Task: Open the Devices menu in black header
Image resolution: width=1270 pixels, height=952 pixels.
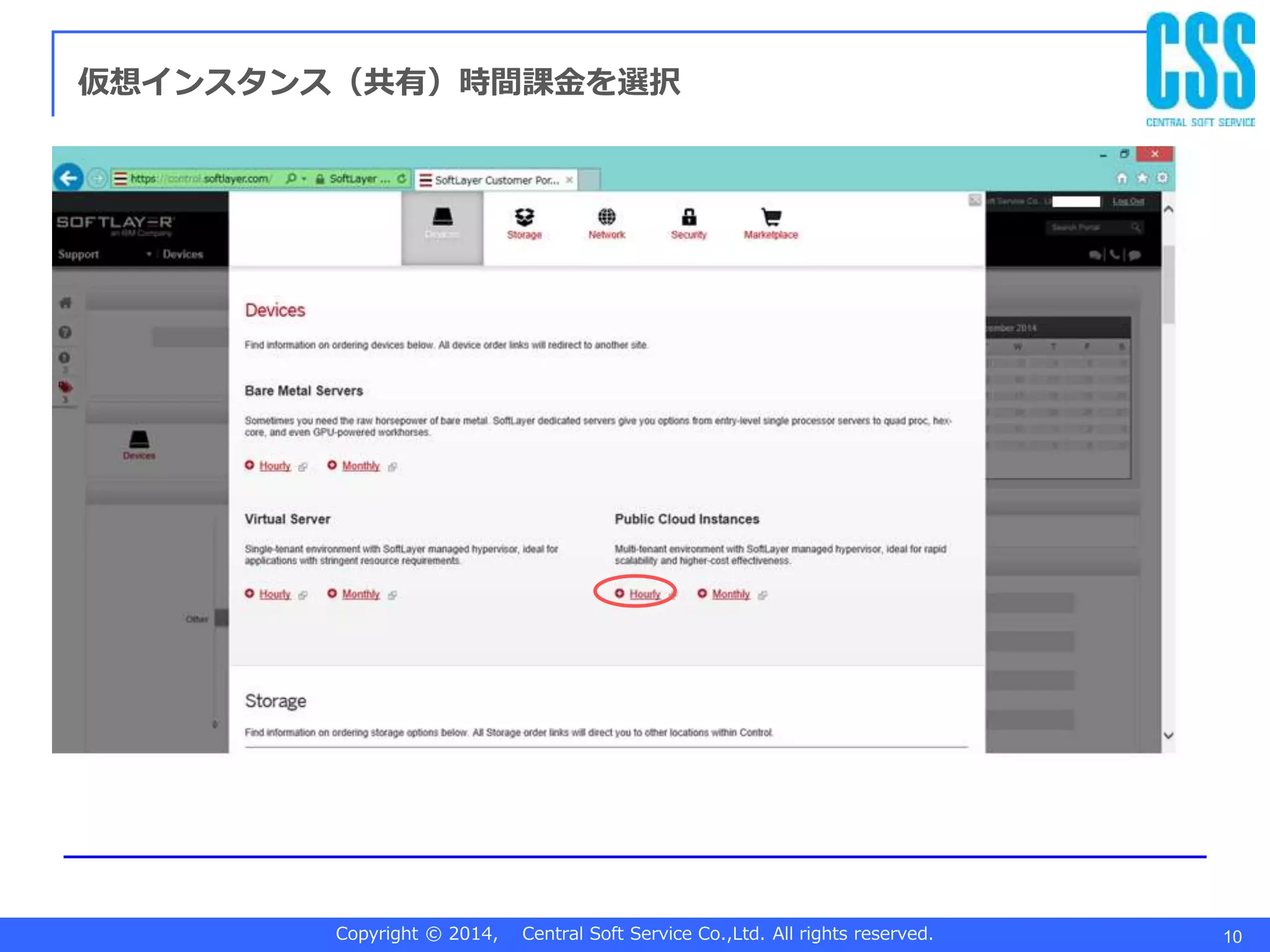Action: 183,255
